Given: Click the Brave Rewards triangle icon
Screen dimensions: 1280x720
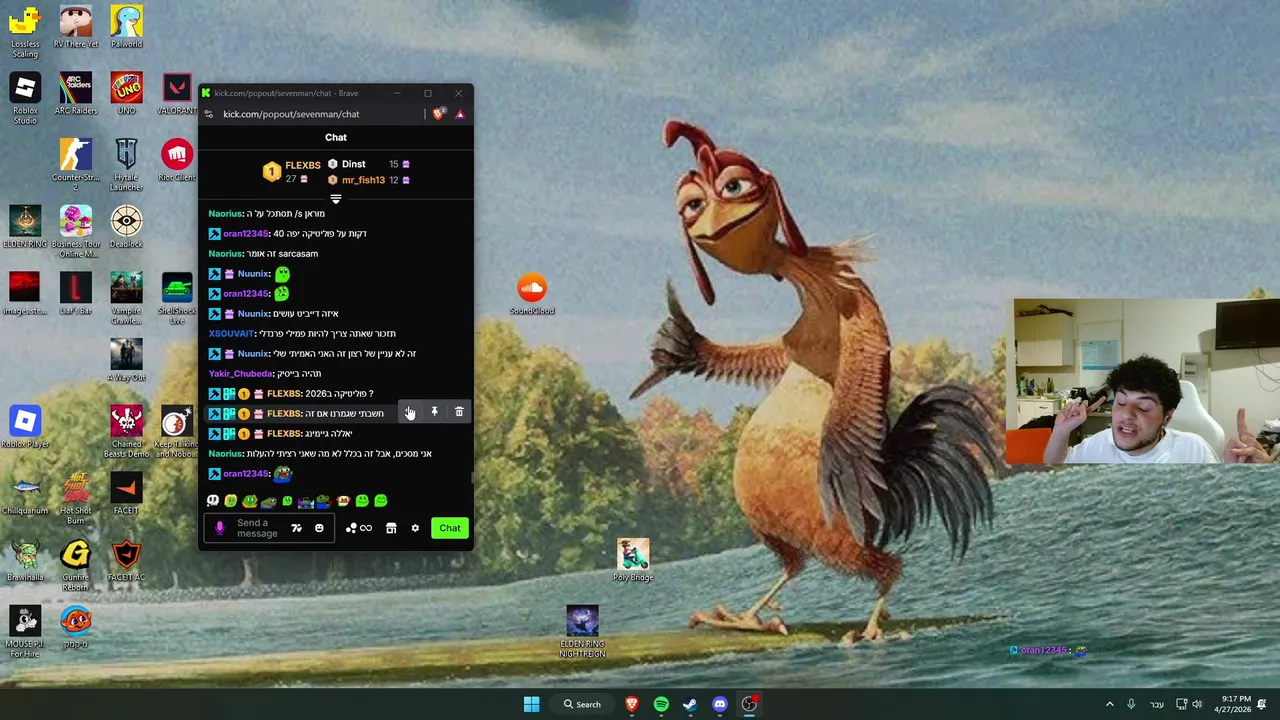Looking at the screenshot, I should [460, 114].
